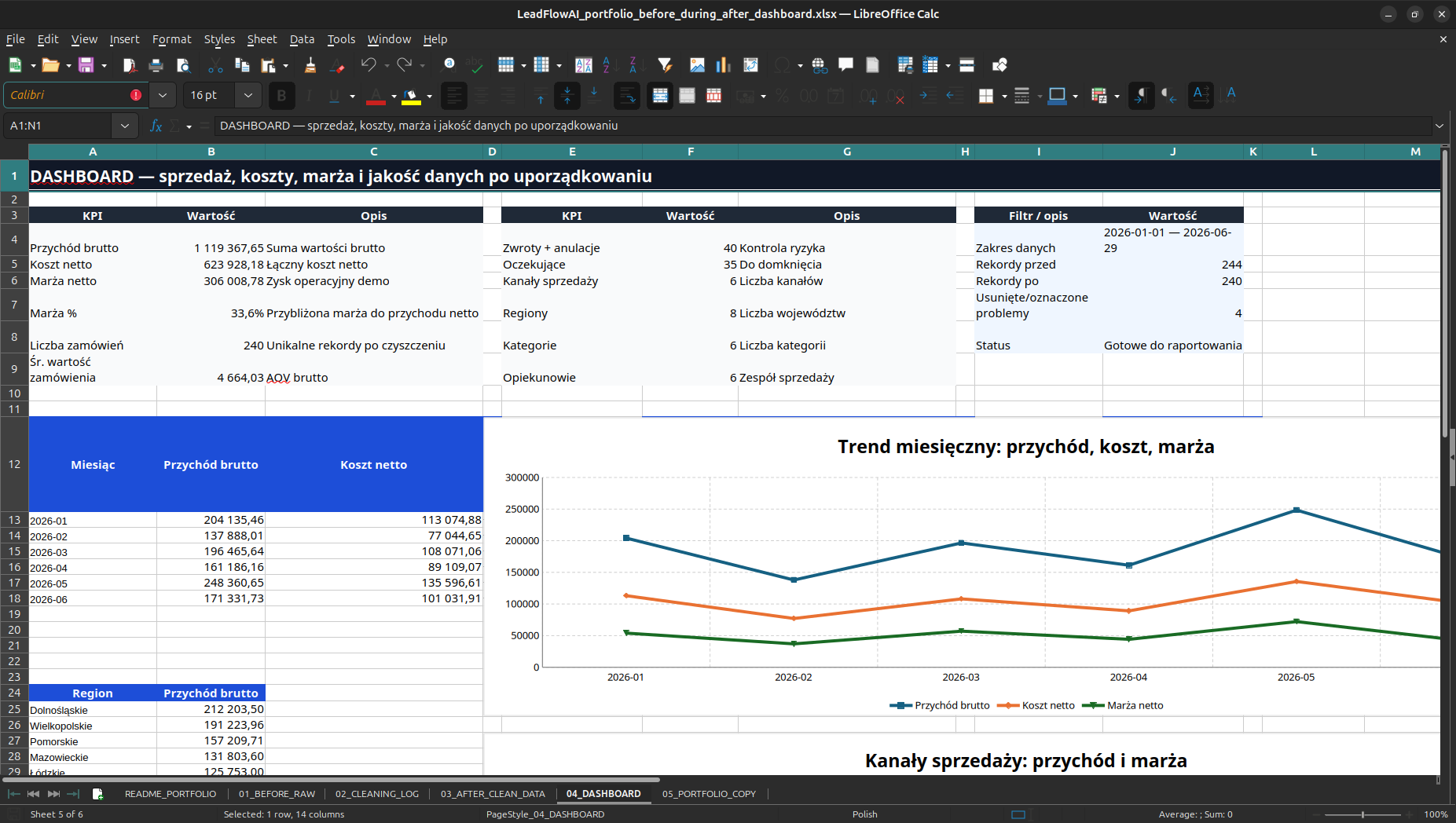Open the Insert Hyperlink tool
This screenshot has height=823, width=1456.
(820, 65)
